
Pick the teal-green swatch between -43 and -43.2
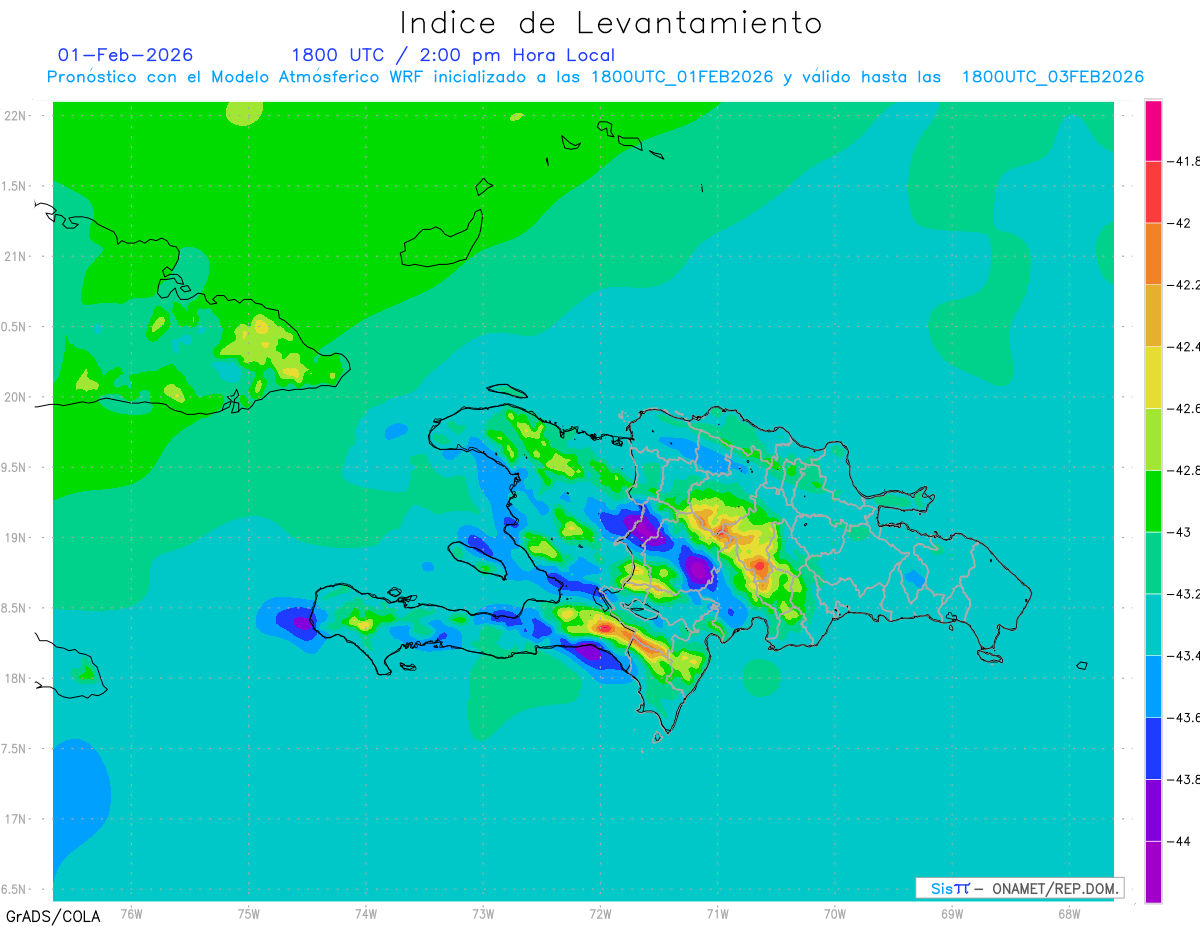(1153, 563)
